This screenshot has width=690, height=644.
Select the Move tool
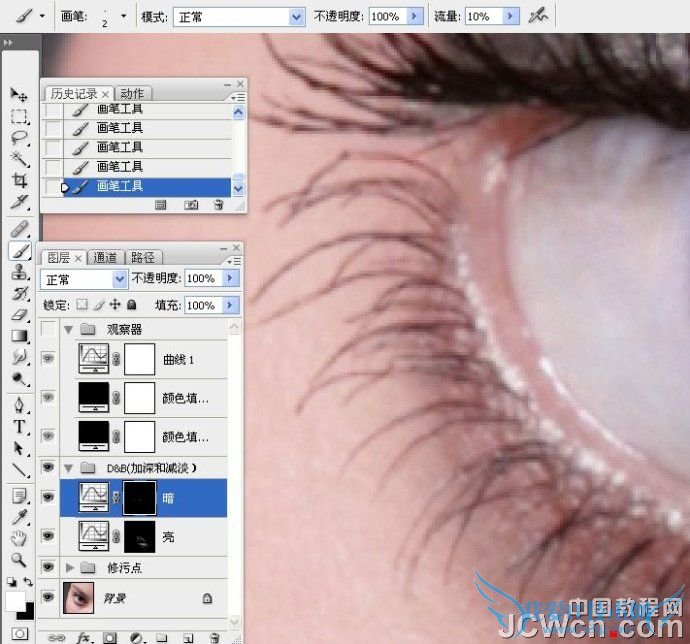pos(18,94)
